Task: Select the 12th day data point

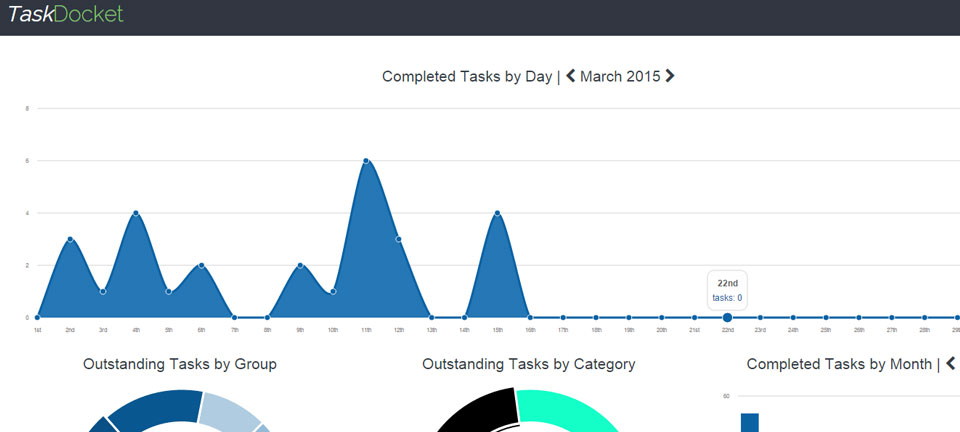Action: [x=399, y=239]
